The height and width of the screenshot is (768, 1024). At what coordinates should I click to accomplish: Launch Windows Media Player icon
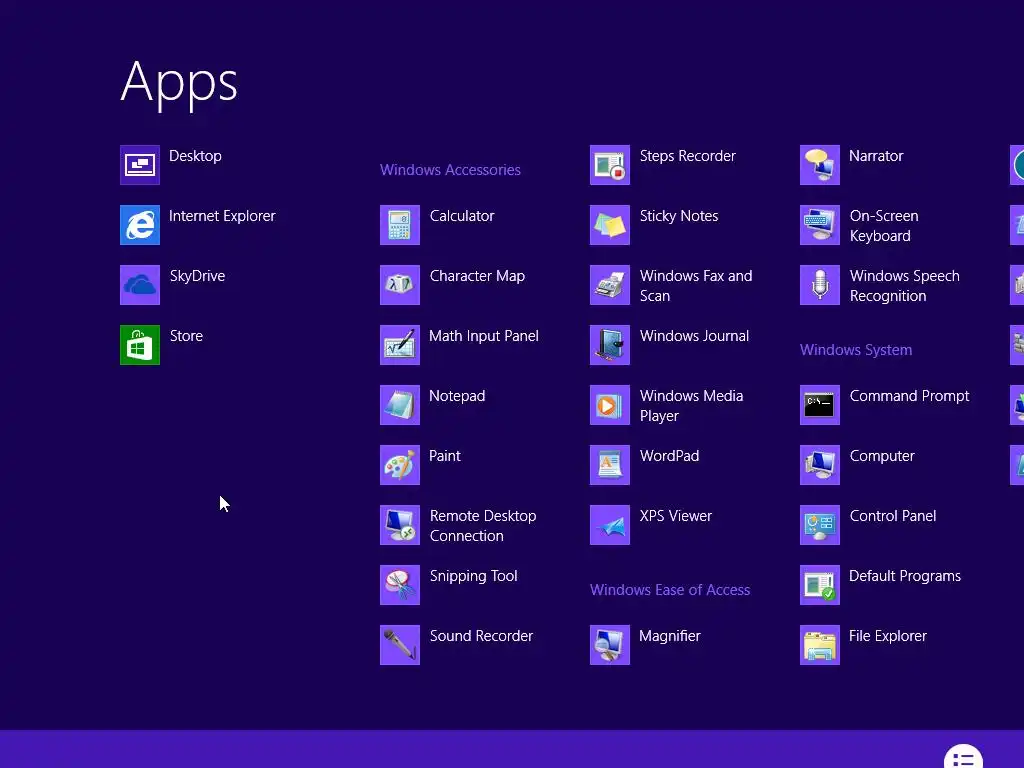[x=610, y=405]
